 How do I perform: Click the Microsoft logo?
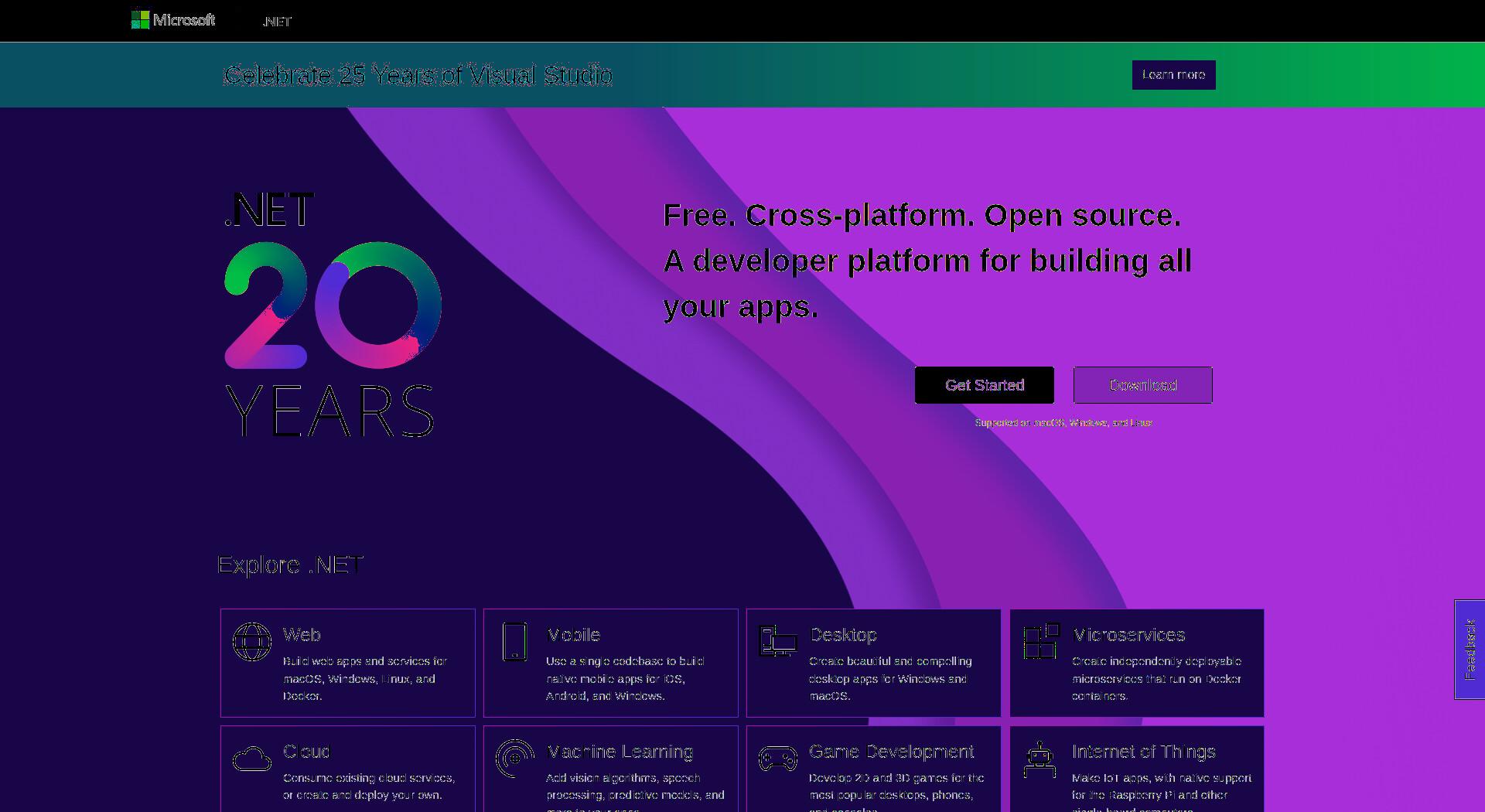173,20
